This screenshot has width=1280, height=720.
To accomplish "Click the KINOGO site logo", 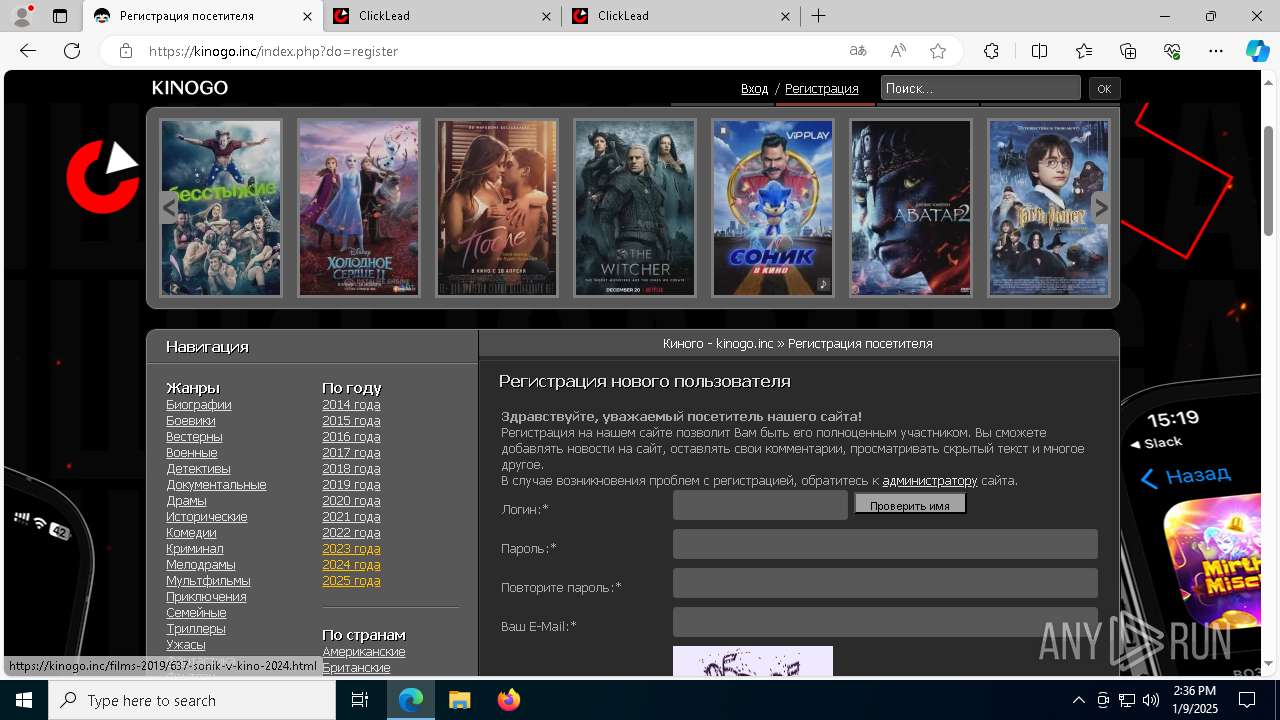I will pyautogui.click(x=190, y=88).
